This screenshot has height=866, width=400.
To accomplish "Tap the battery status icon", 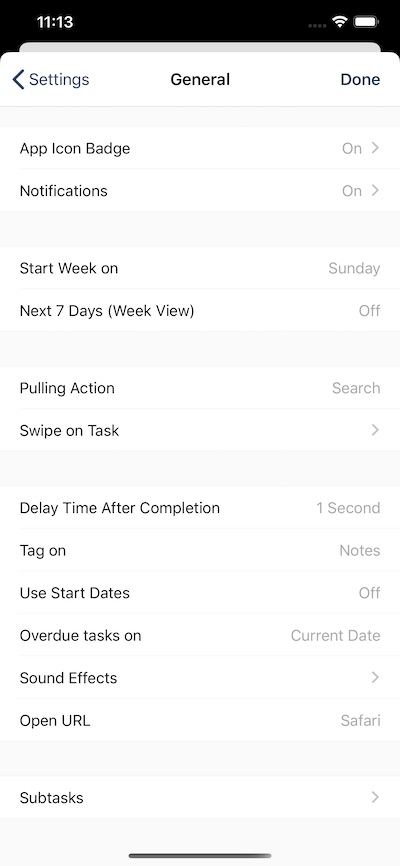I will 366,22.
